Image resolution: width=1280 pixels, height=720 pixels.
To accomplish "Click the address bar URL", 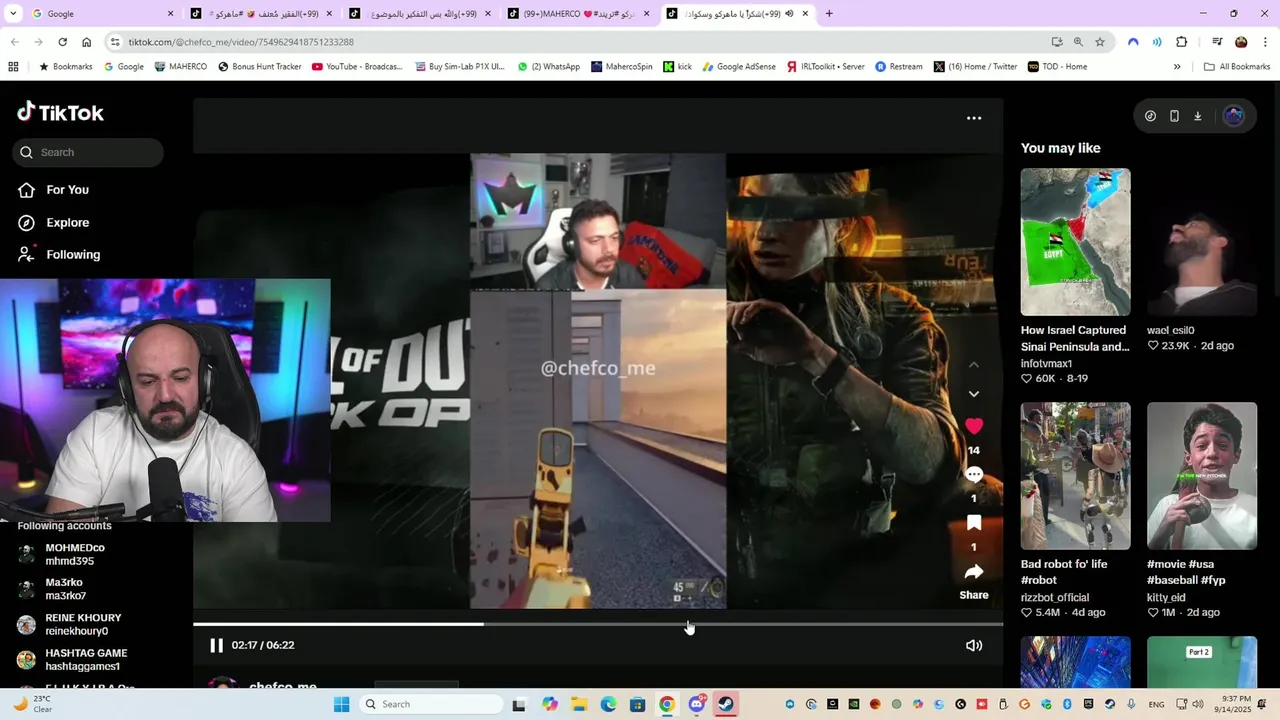I will click(x=240, y=42).
